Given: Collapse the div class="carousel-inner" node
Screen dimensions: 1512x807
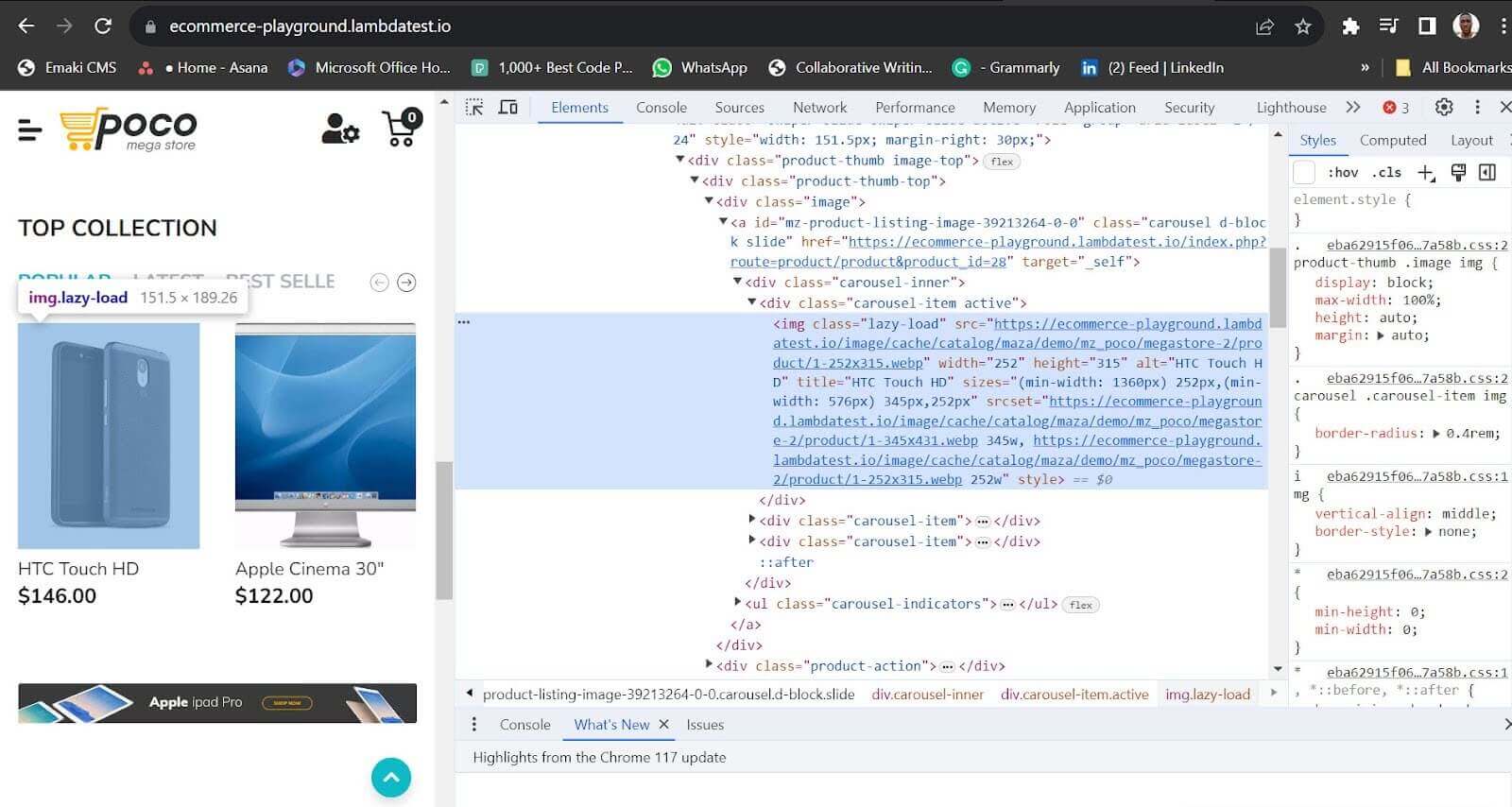Looking at the screenshot, I should [737, 282].
